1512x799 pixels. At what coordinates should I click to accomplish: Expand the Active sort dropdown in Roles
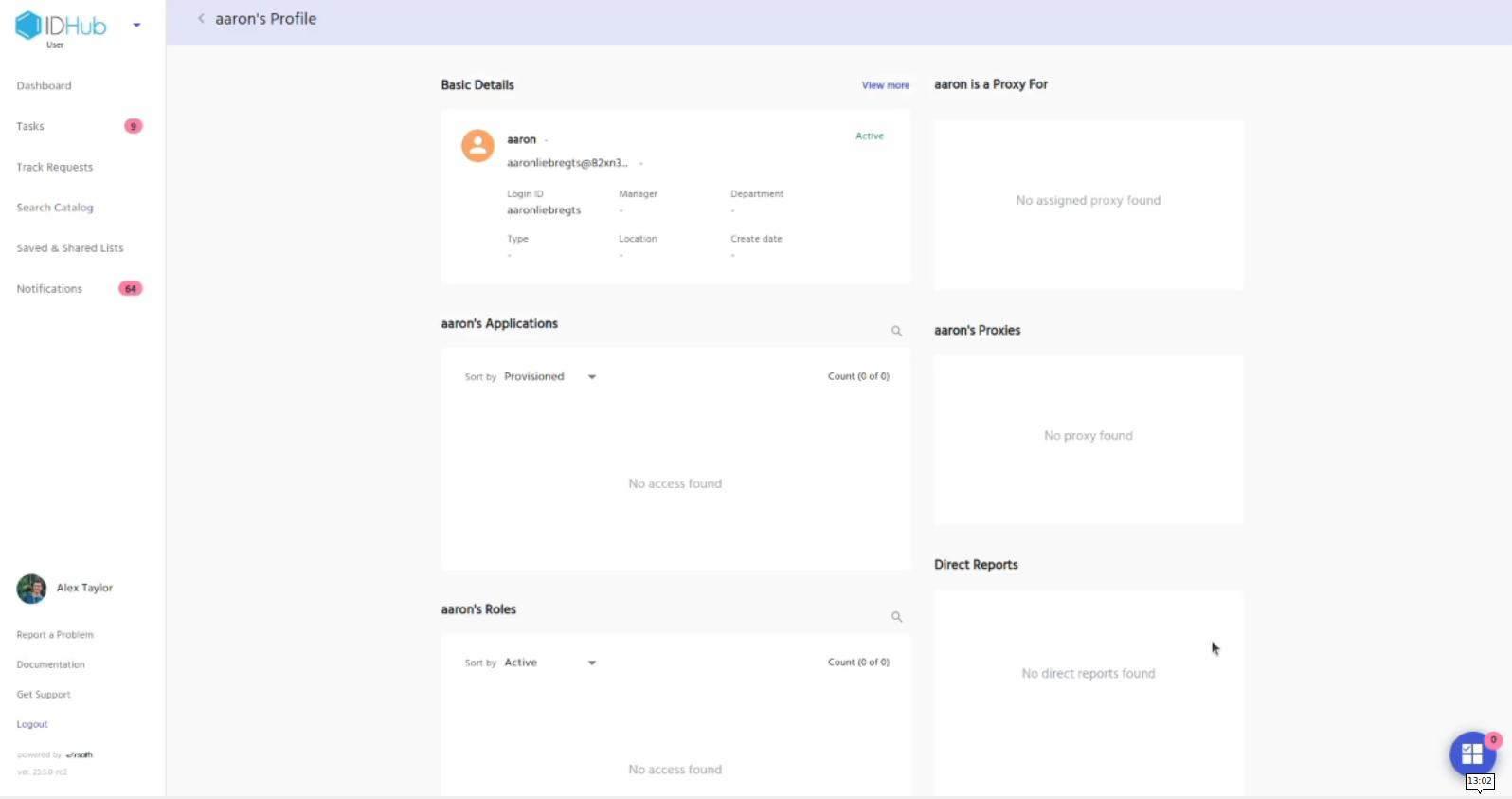[x=591, y=663]
